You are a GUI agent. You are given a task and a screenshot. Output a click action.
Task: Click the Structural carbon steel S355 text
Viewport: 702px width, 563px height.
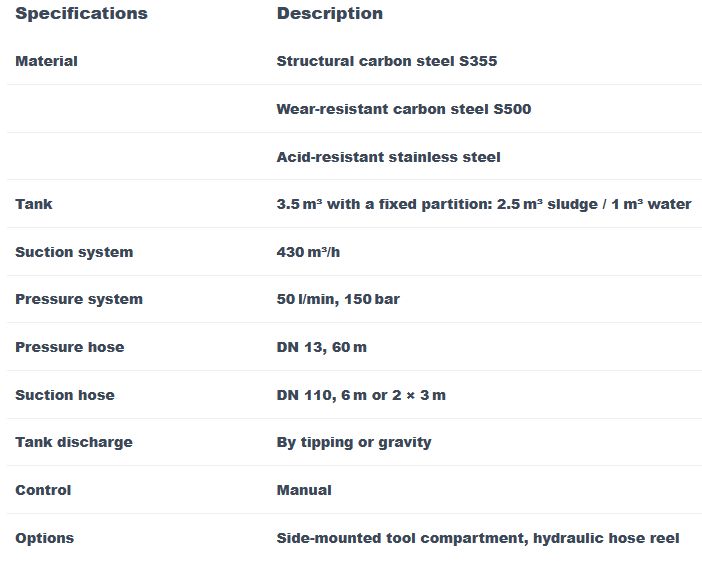tap(386, 61)
